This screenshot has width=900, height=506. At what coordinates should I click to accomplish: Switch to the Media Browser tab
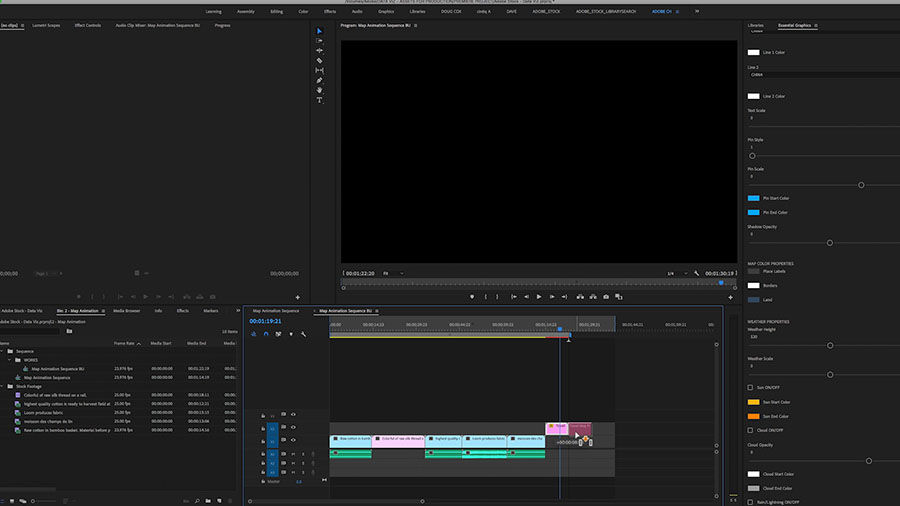[126, 310]
